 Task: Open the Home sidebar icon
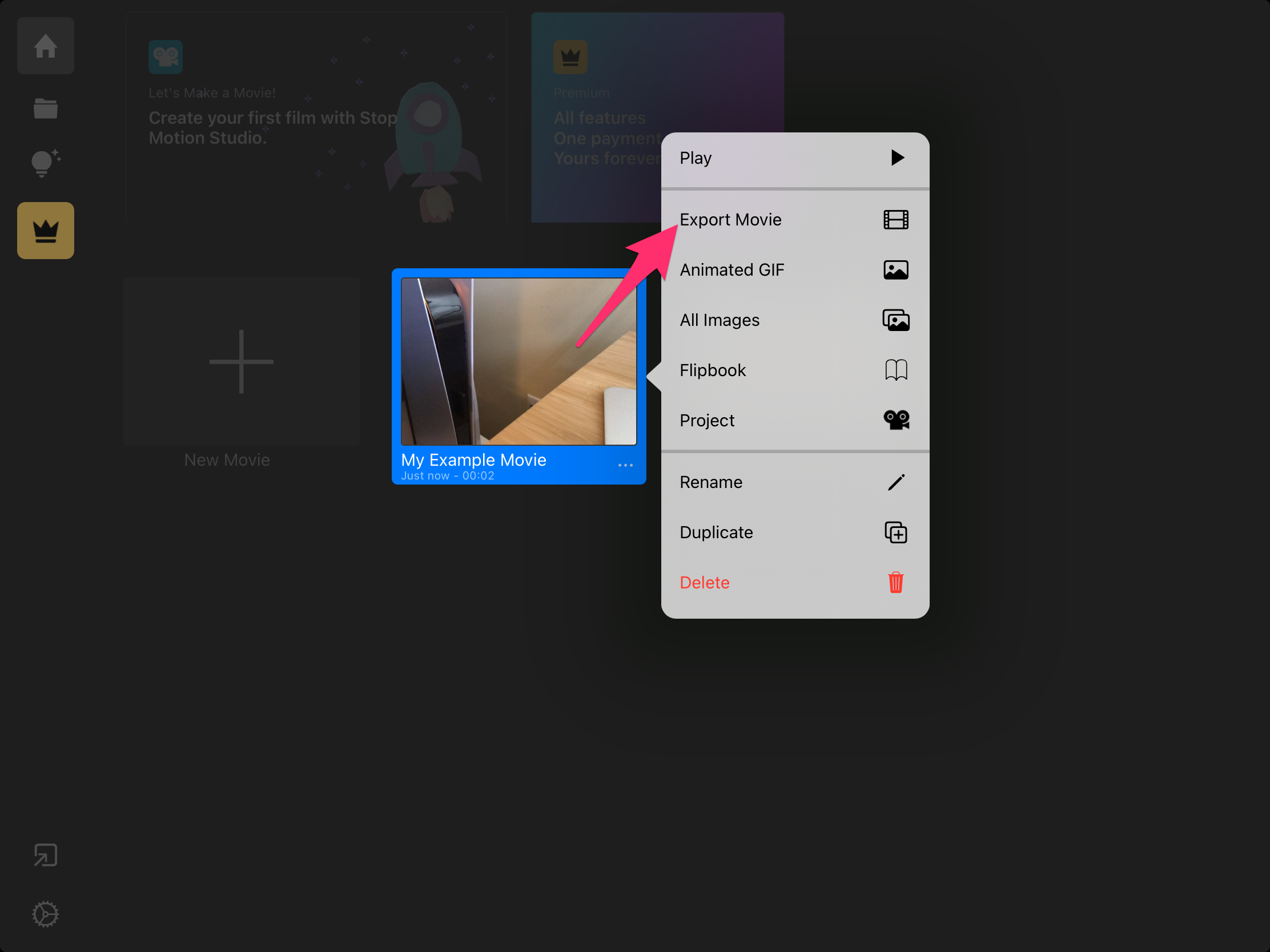point(45,46)
